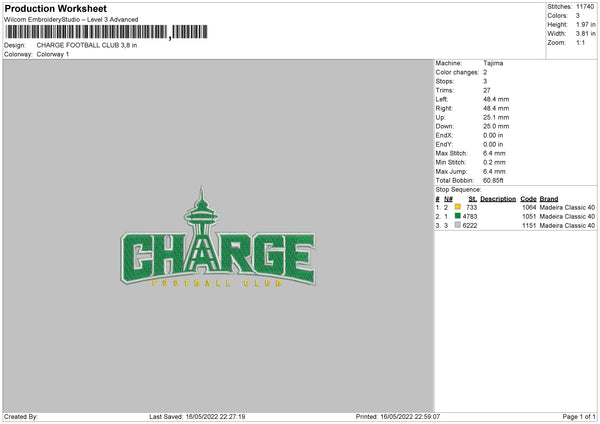This screenshot has height=424, width=600.
Task: Click 'Page 1 of 1' footer text
Action: point(579,417)
